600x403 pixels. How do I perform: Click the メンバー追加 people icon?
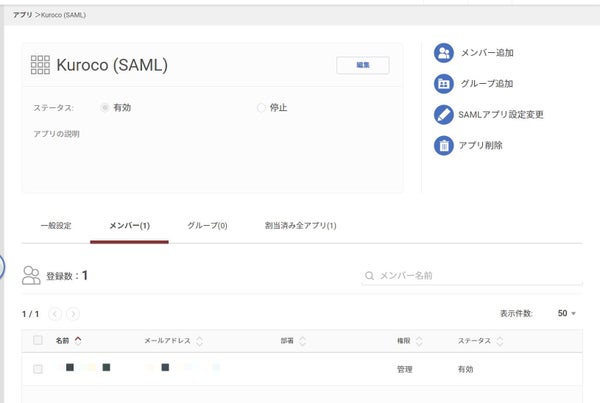point(443,53)
